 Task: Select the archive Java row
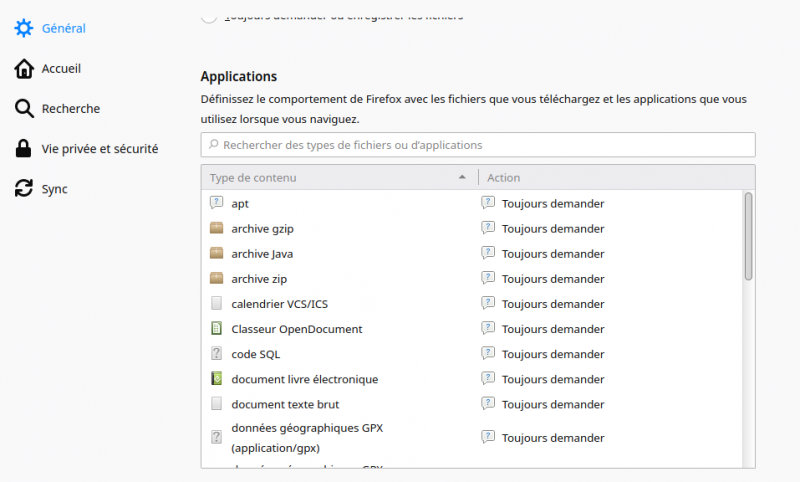pyautogui.click(x=472, y=253)
